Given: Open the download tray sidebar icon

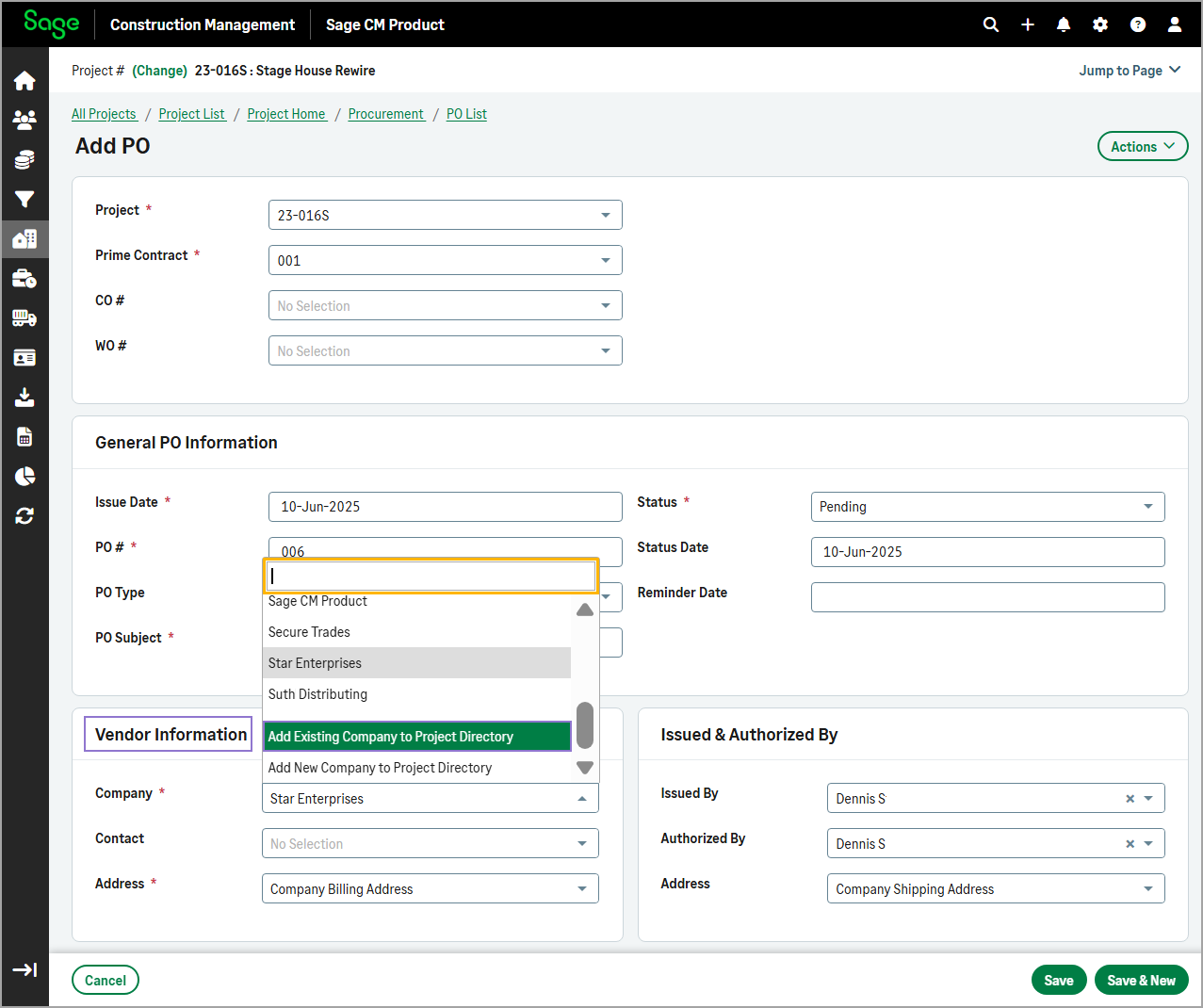Looking at the screenshot, I should click(24, 397).
